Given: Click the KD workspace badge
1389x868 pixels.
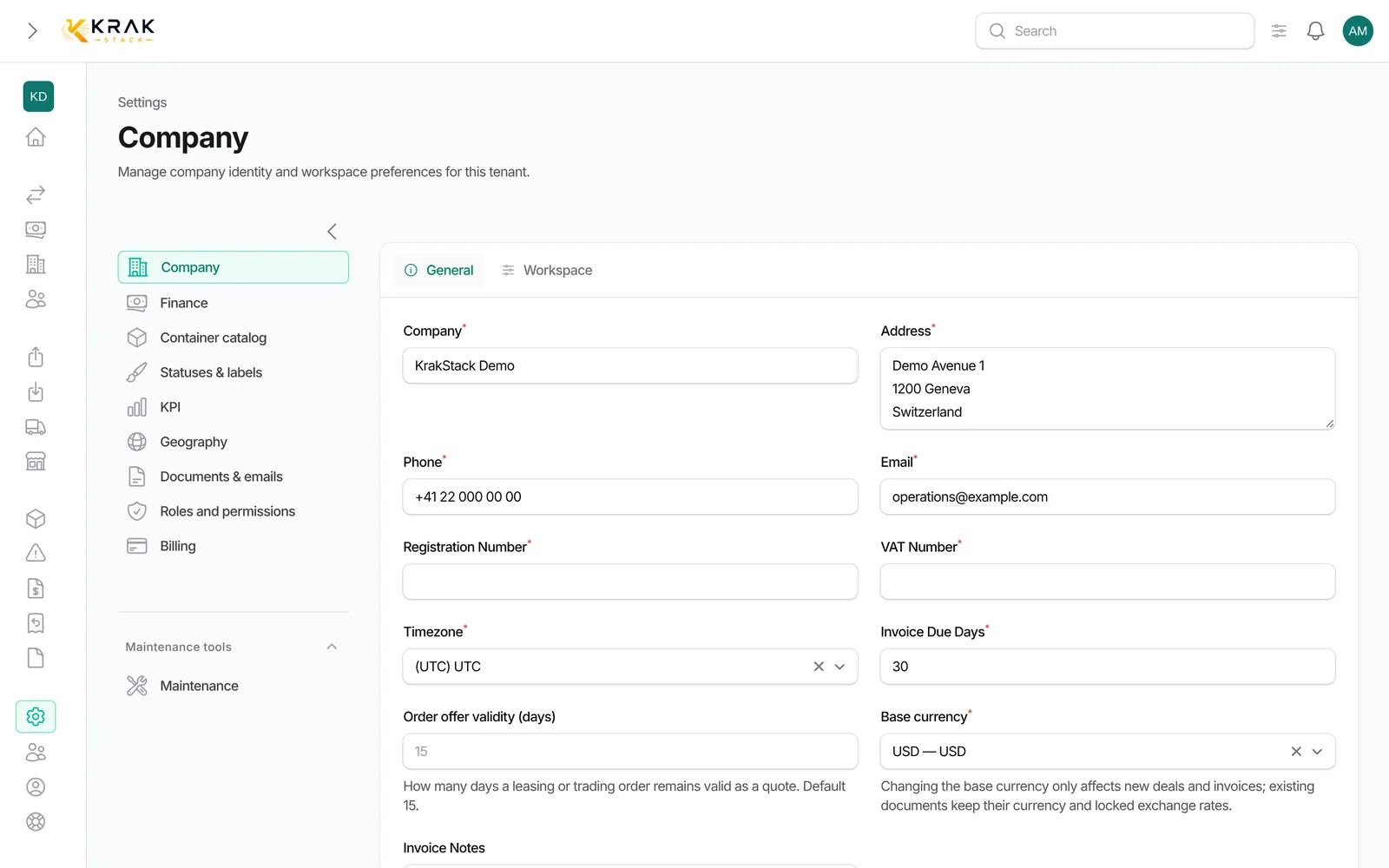Looking at the screenshot, I should (x=38, y=96).
